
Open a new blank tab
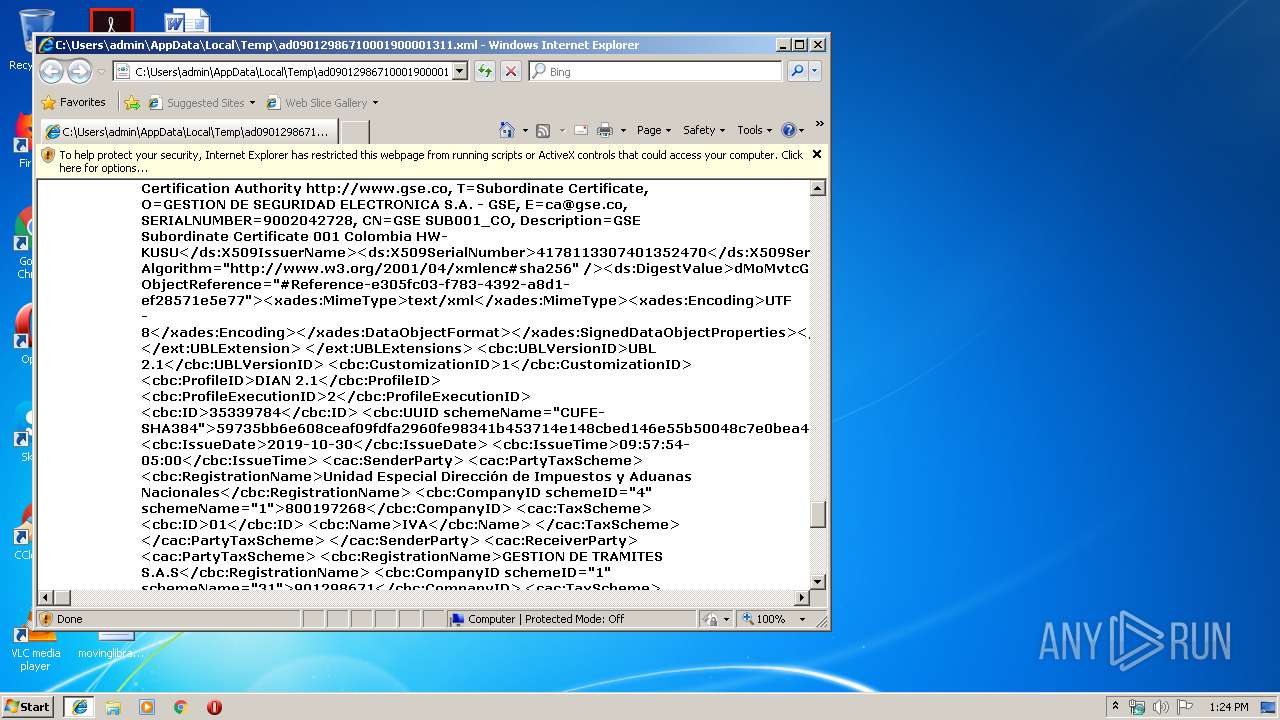click(355, 131)
